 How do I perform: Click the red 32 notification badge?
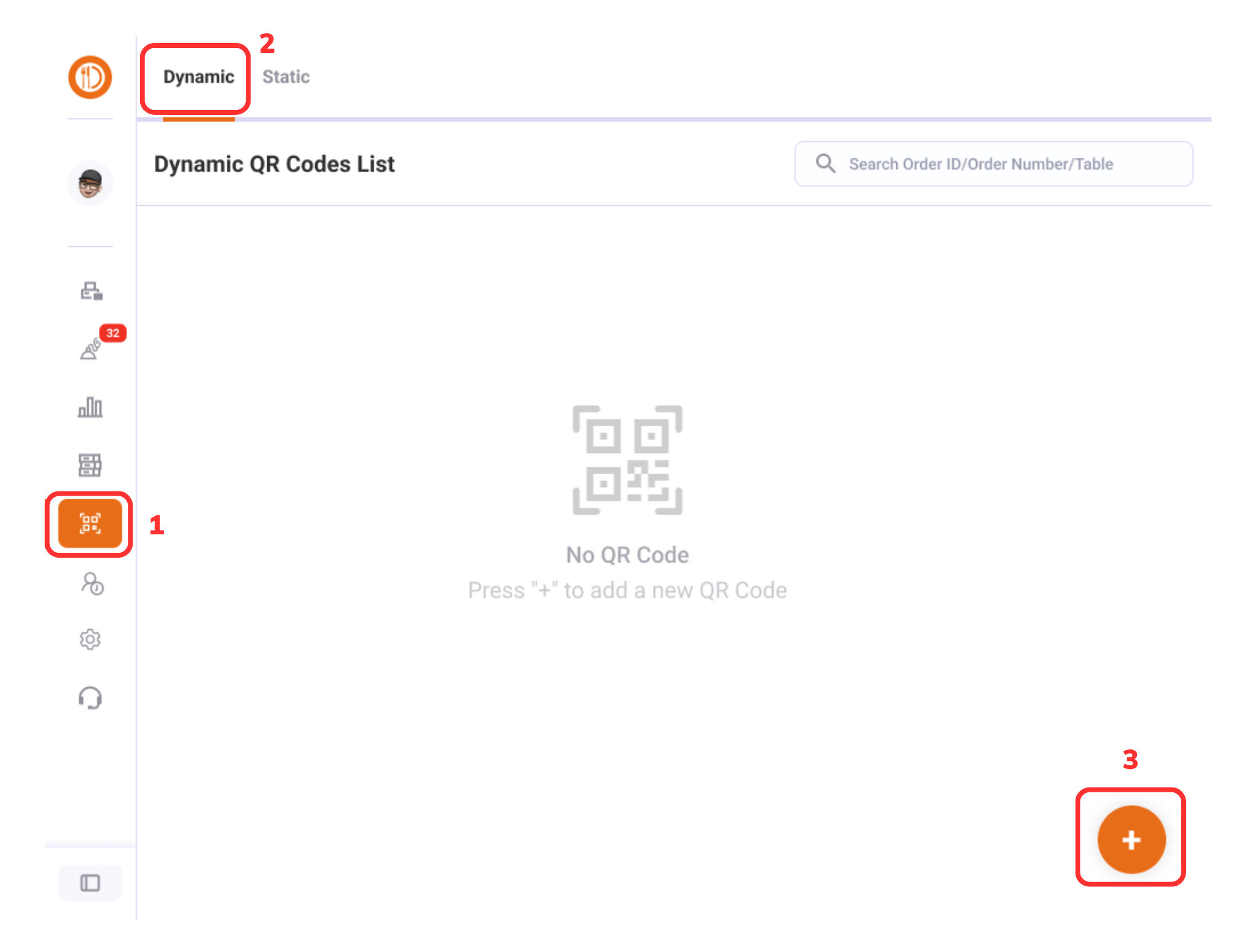[113, 333]
